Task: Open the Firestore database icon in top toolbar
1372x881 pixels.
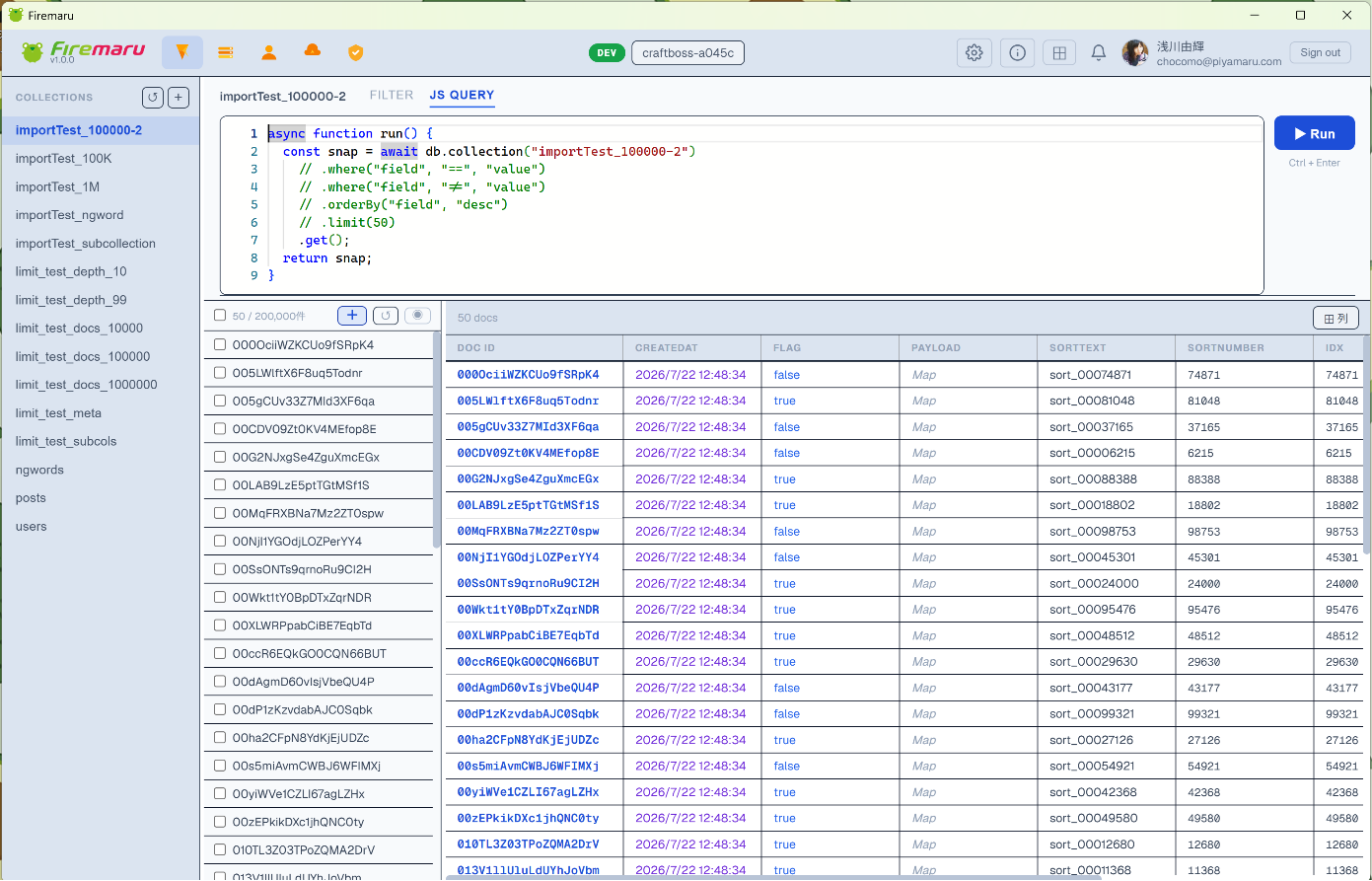Action: pyautogui.click(x=182, y=52)
